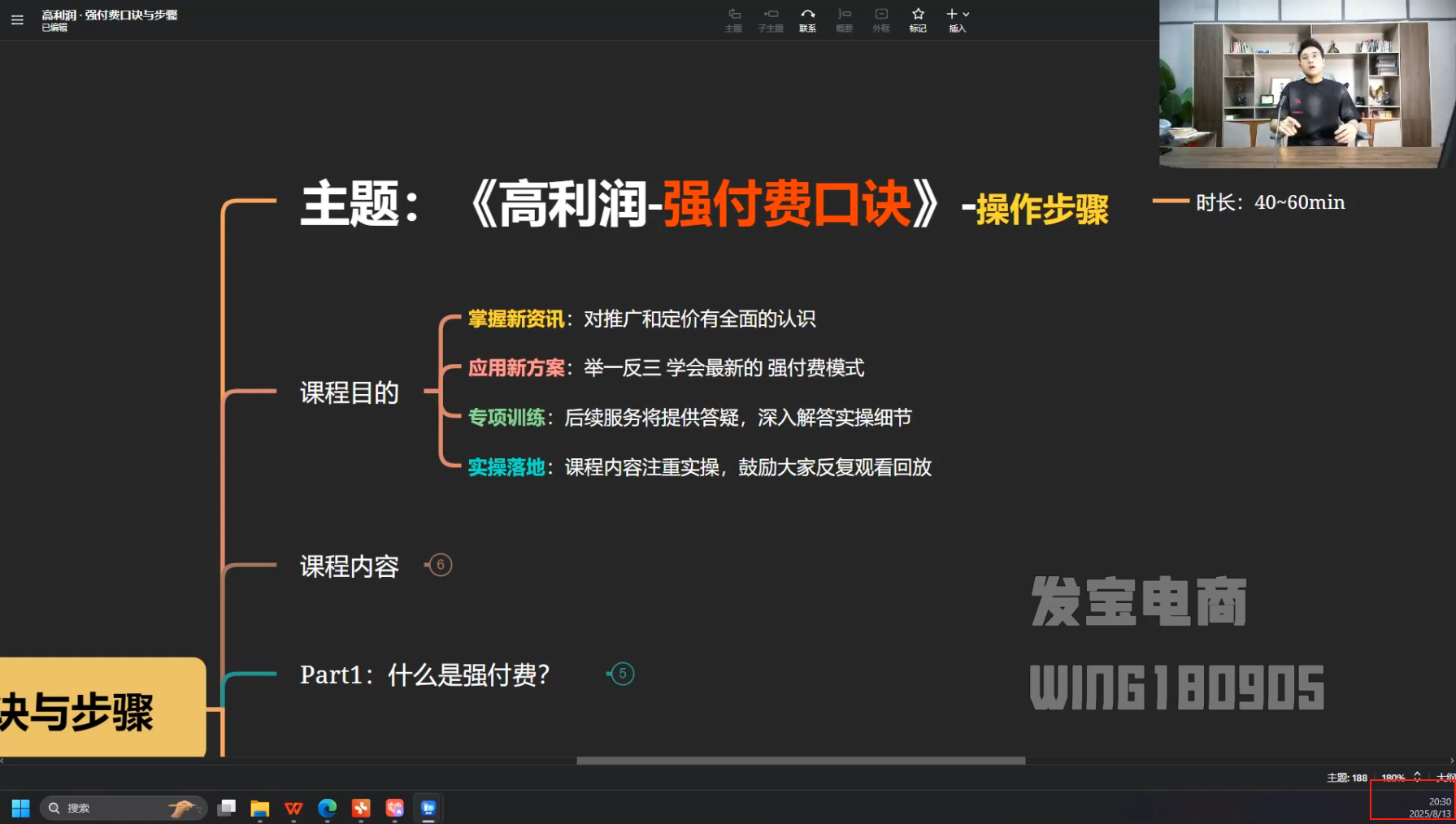
Task: Select the 掌握新资讯 subtopic
Action: pyautogui.click(x=516, y=319)
